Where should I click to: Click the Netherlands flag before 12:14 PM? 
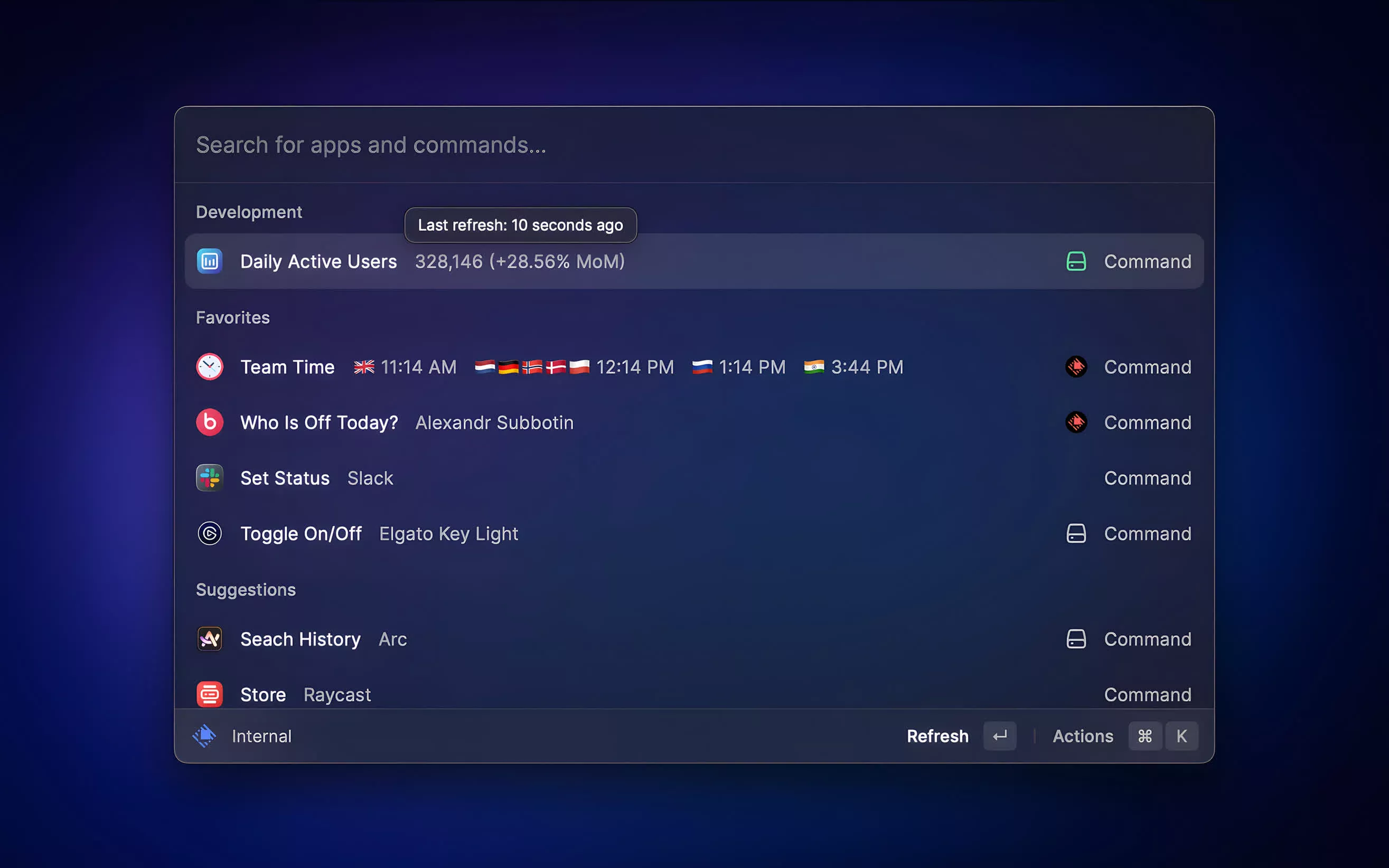point(485,367)
